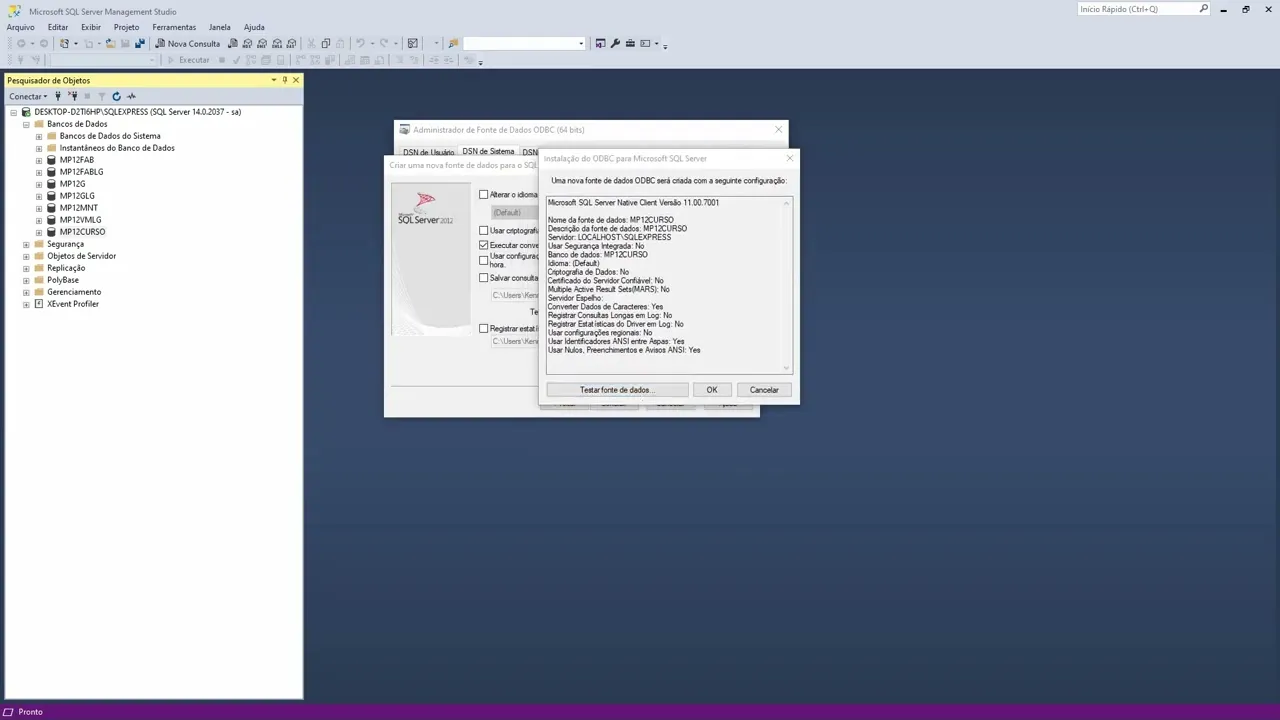Click the ODBC Administrator title bar icon

pos(404,129)
